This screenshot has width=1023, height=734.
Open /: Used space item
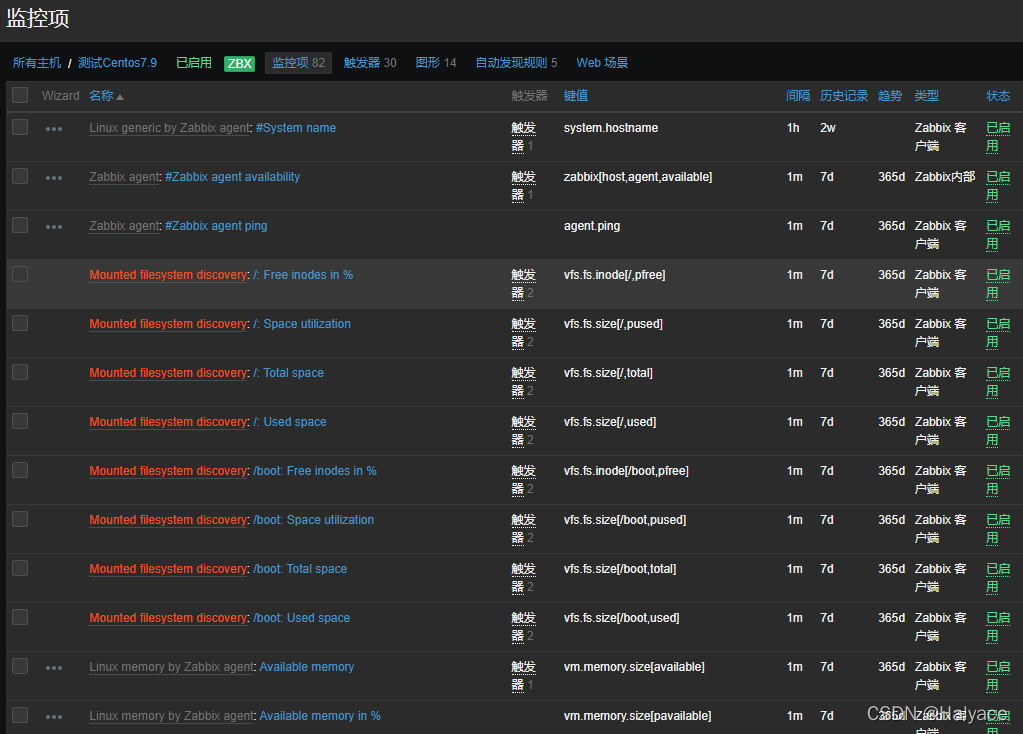pos(290,421)
